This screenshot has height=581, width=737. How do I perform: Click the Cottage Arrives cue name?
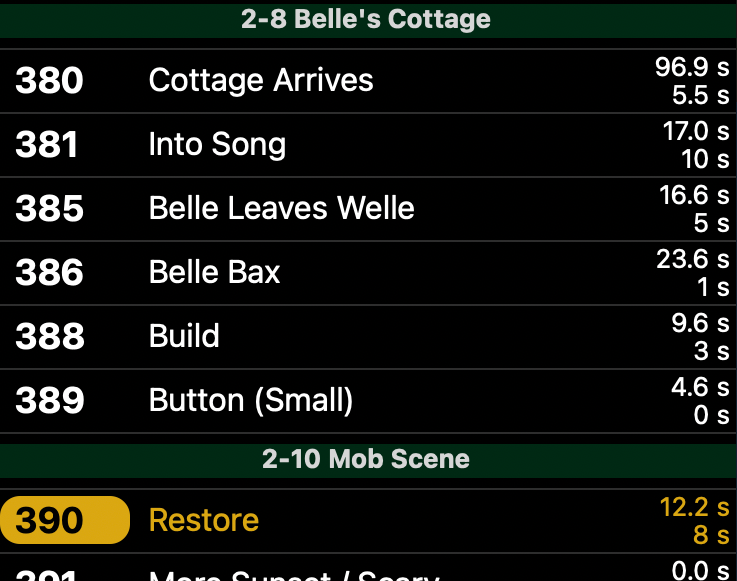(261, 81)
